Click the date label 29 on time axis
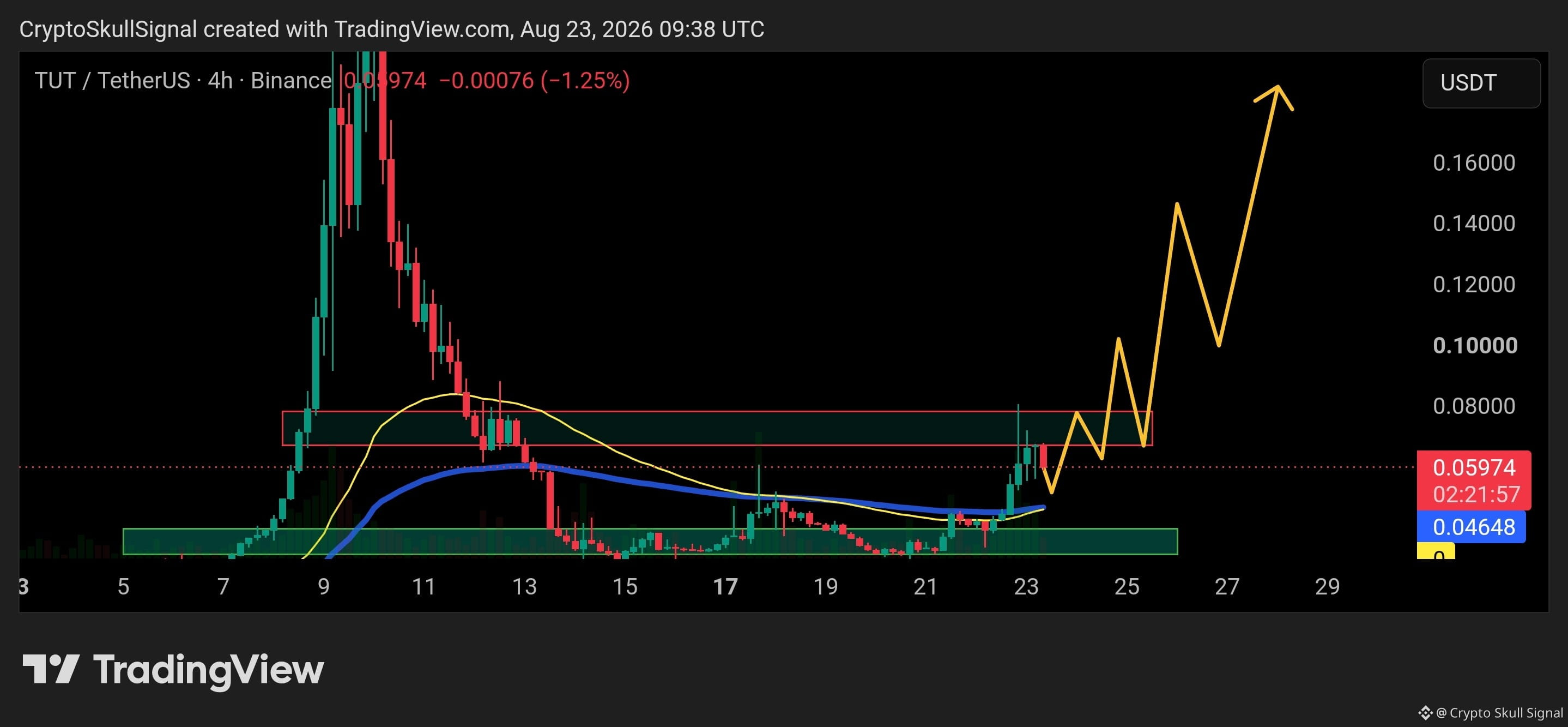This screenshot has width=1568, height=727. coord(1327,586)
